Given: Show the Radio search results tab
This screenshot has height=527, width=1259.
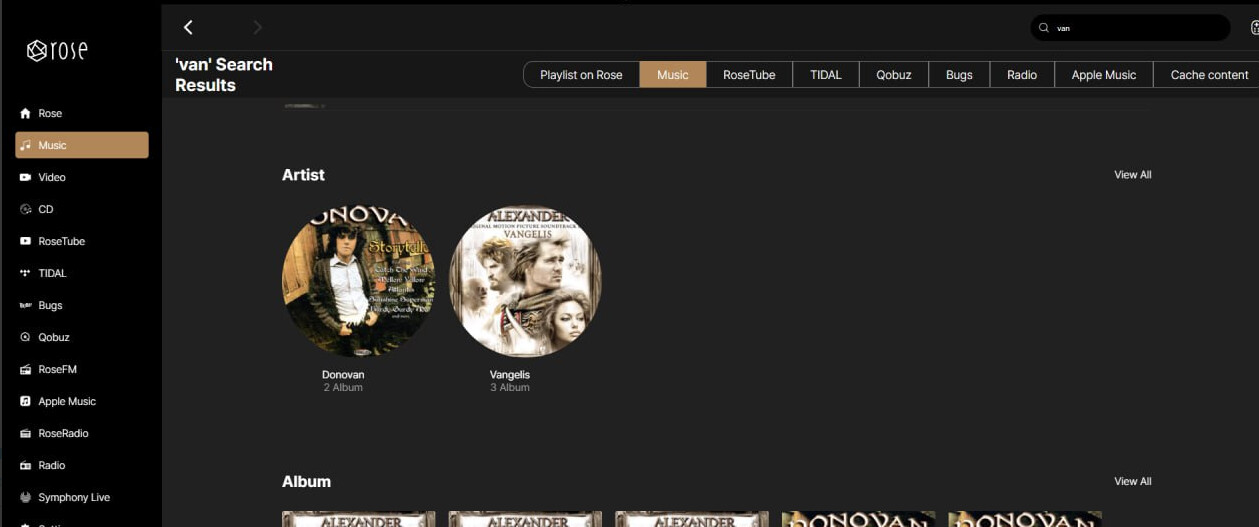Looking at the screenshot, I should click(x=1021, y=75).
